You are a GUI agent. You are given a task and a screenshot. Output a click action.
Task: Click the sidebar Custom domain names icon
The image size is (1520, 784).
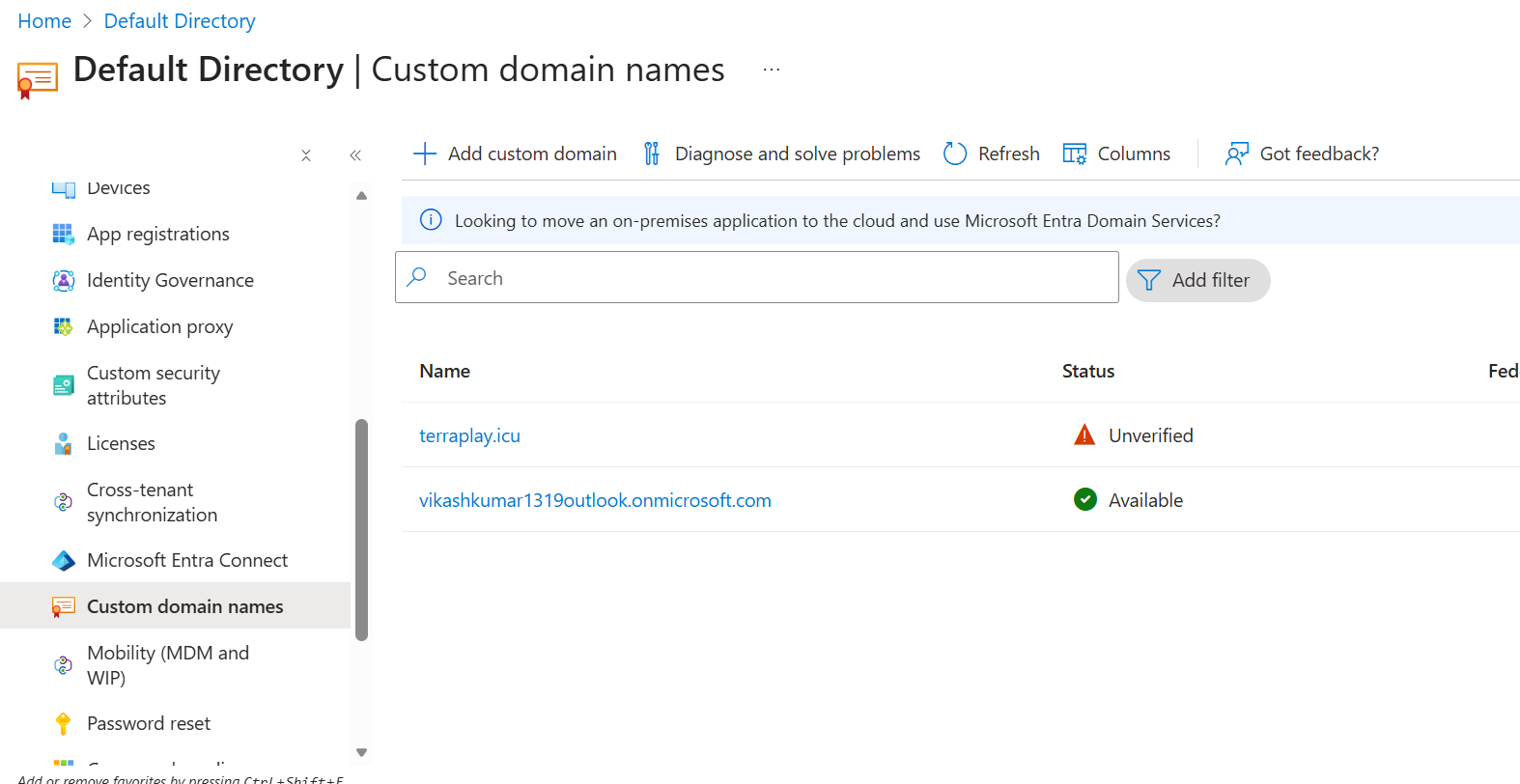(63, 606)
